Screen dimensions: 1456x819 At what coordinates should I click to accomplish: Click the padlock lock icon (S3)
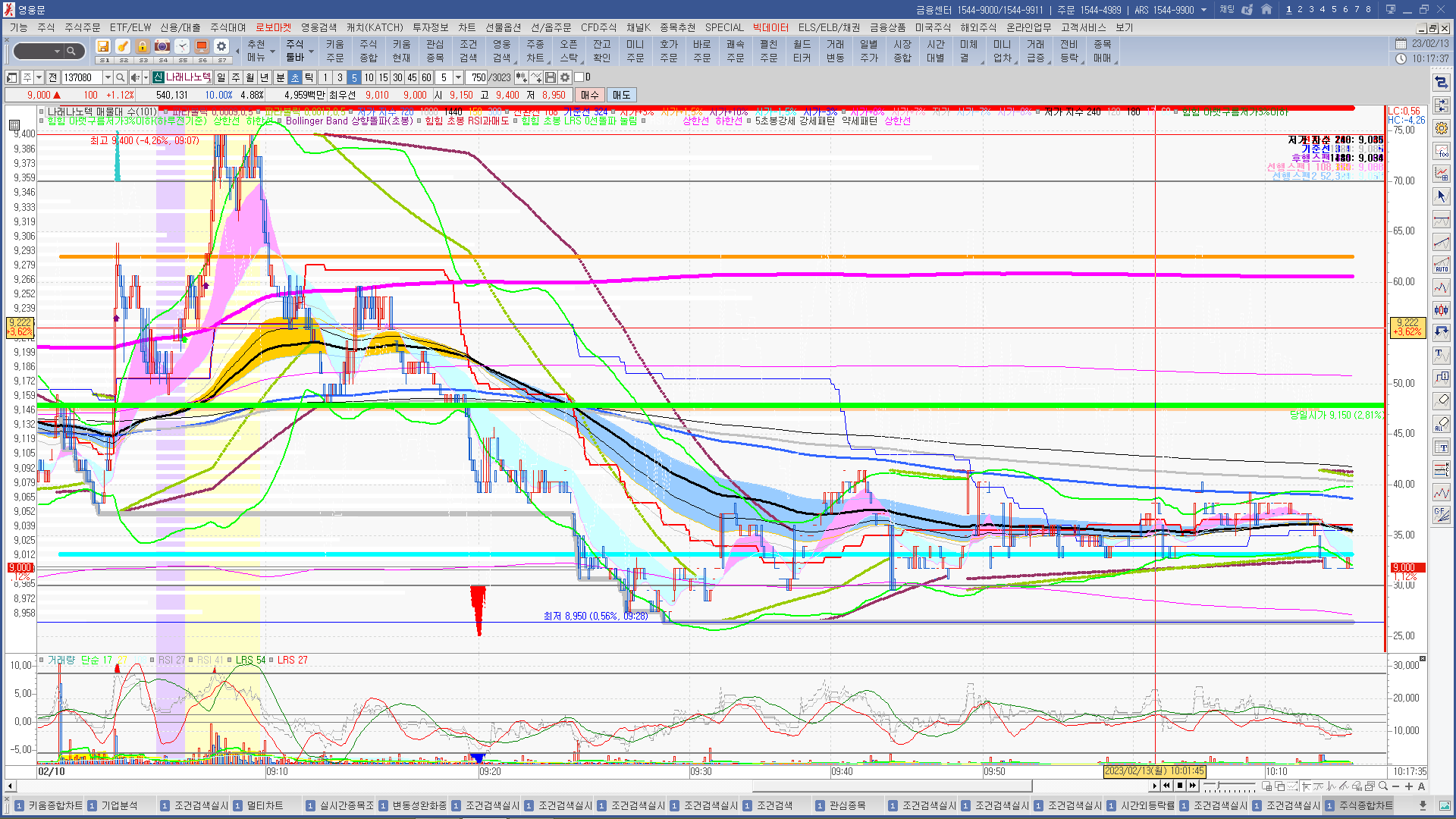click(x=142, y=47)
